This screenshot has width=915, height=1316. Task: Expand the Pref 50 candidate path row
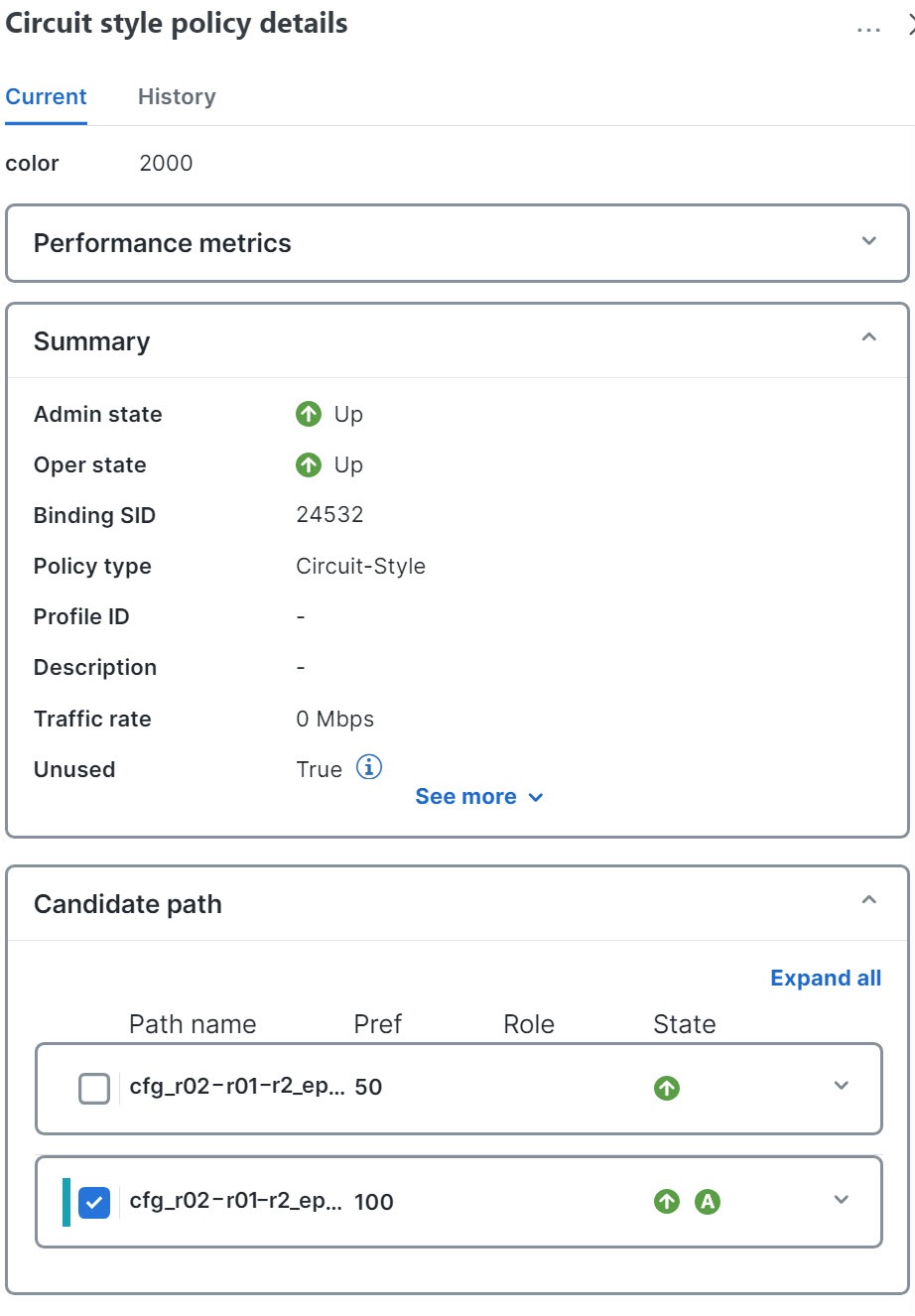(x=842, y=1086)
